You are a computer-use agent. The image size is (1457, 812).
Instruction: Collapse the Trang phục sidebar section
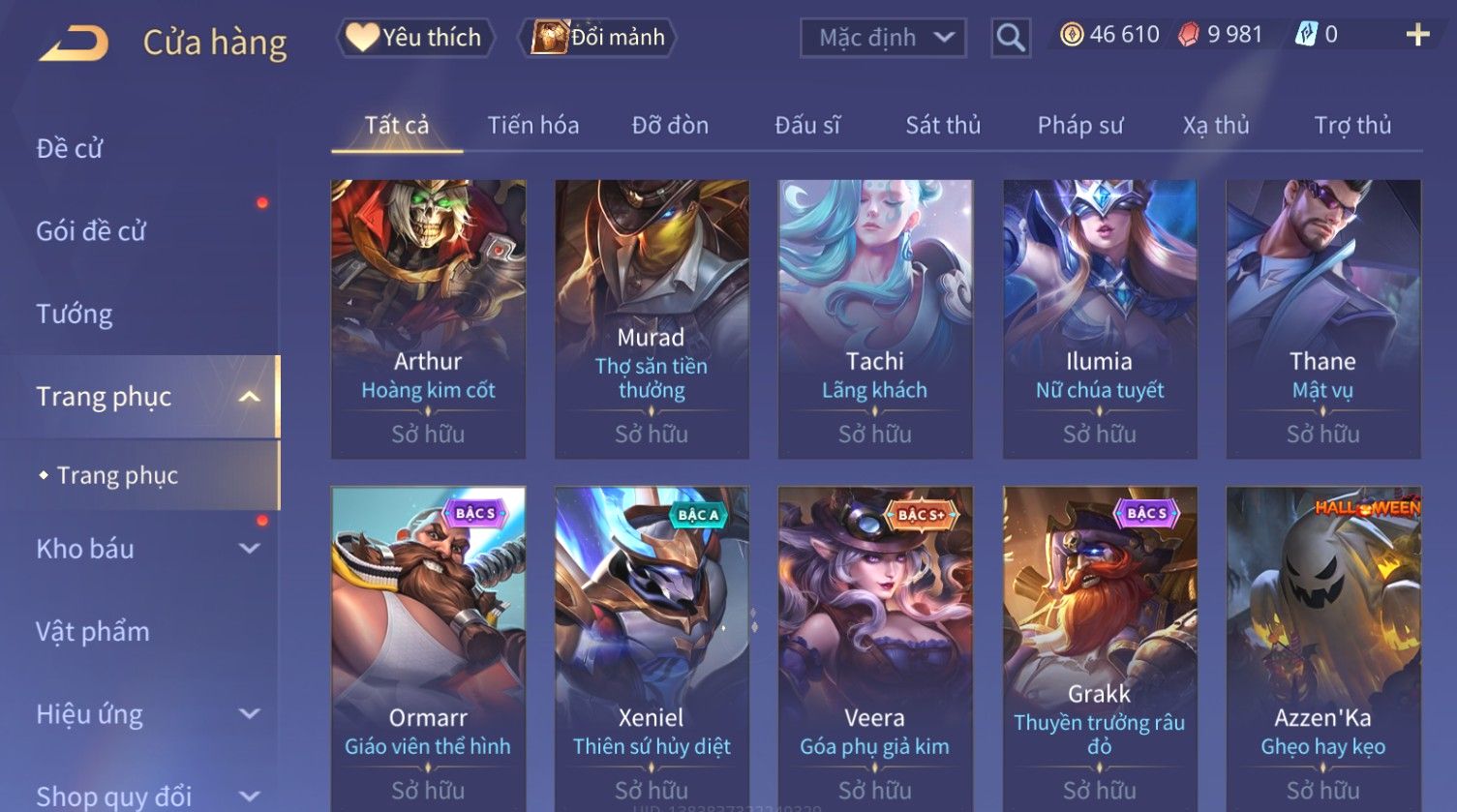coord(249,397)
